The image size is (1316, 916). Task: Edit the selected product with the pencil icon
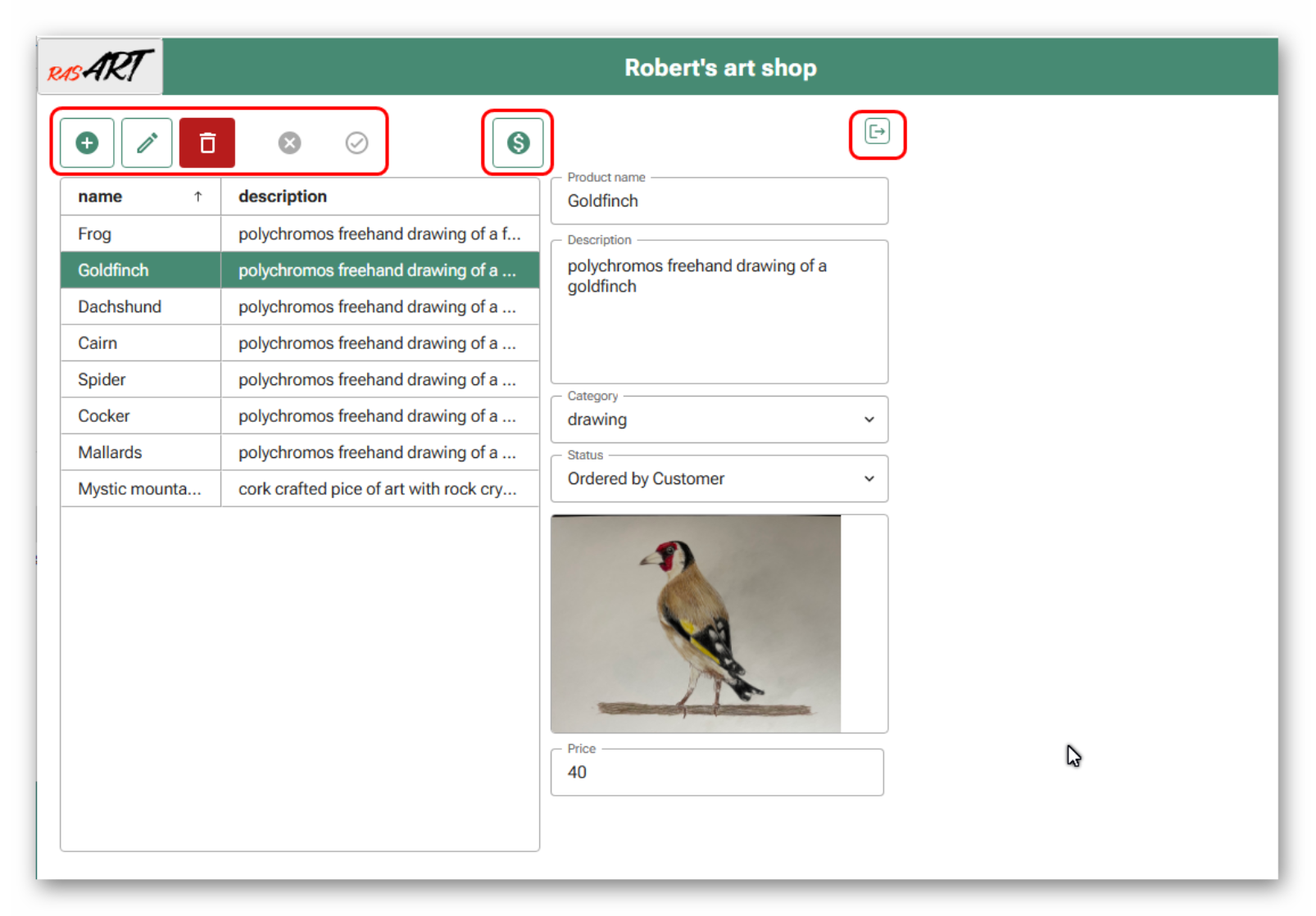[x=147, y=143]
